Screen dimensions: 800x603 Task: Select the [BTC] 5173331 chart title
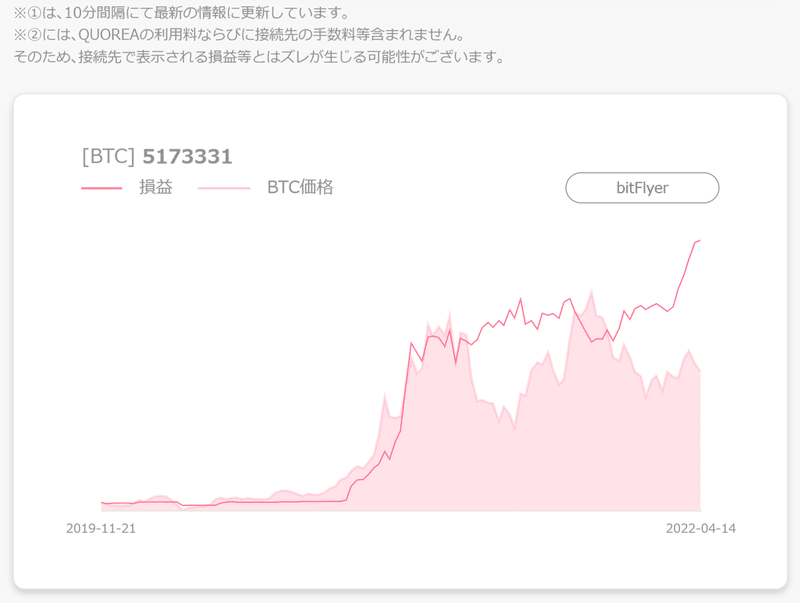click(x=157, y=156)
